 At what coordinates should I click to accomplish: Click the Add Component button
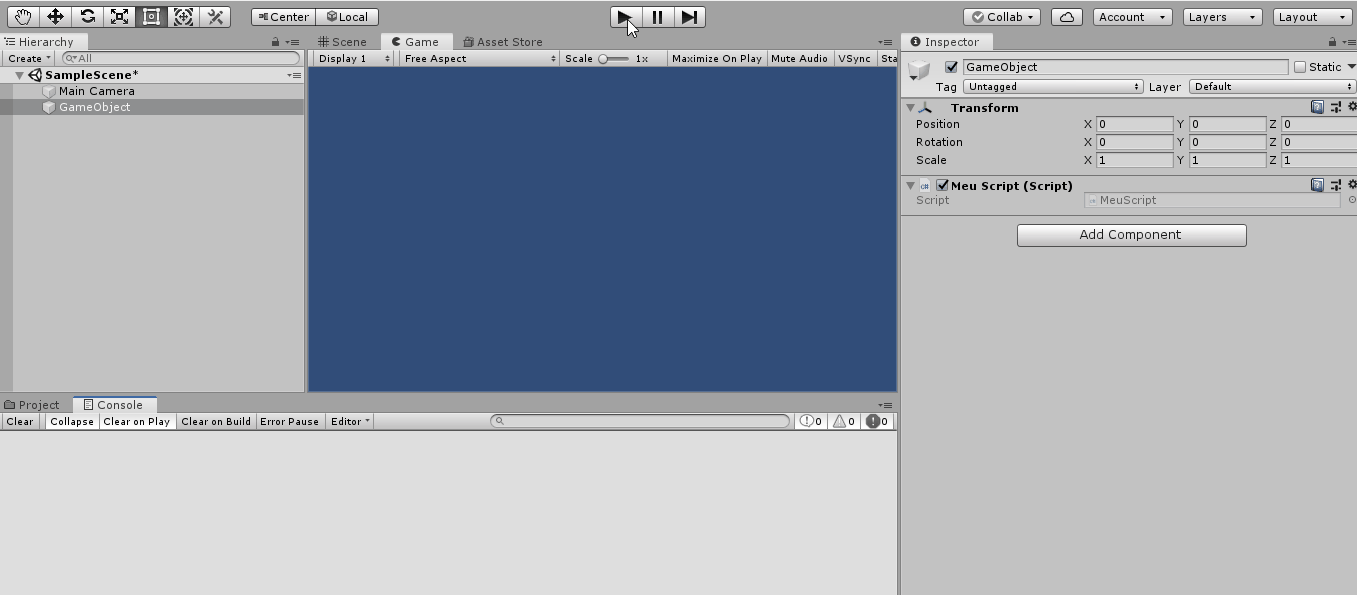click(1131, 235)
